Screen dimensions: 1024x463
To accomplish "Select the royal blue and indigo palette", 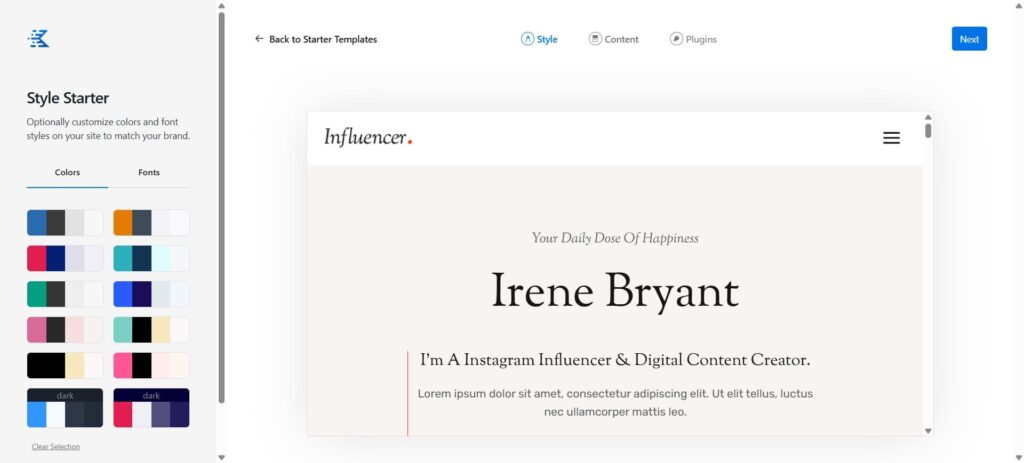I will 152,294.
